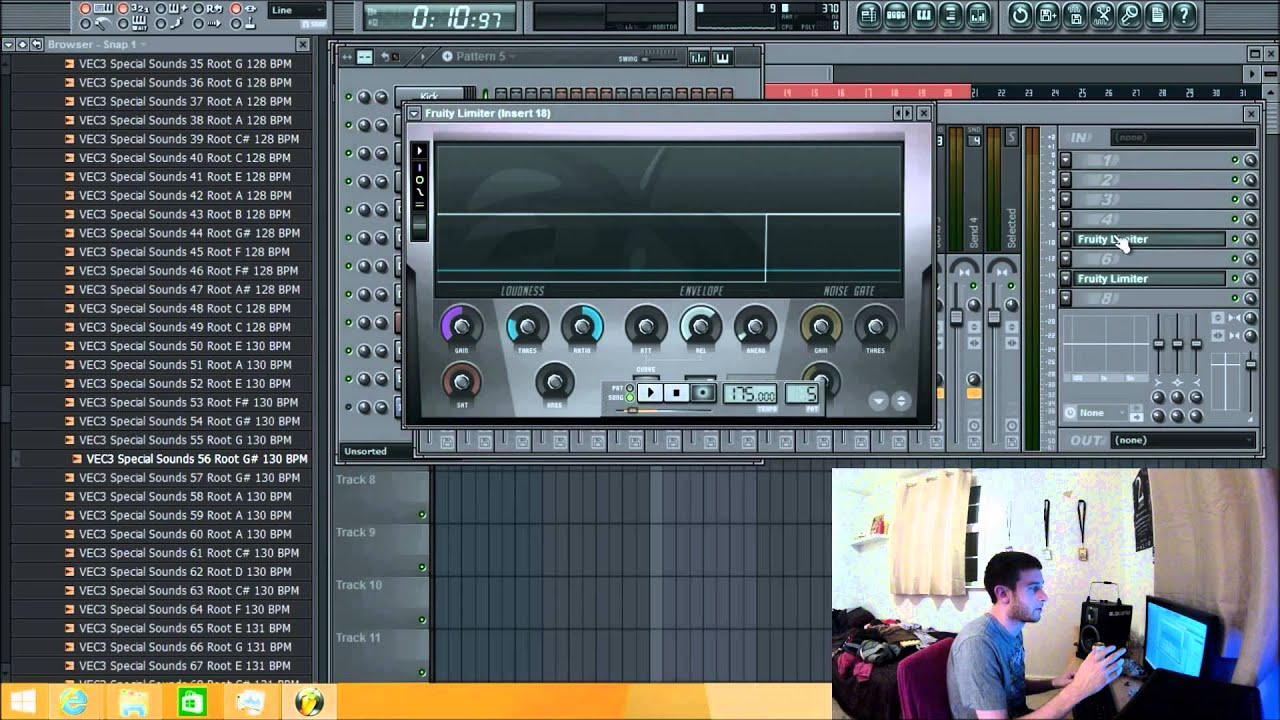Image resolution: width=1280 pixels, height=720 pixels.
Task: Click Stop on the floating transport
Action: (x=676, y=393)
